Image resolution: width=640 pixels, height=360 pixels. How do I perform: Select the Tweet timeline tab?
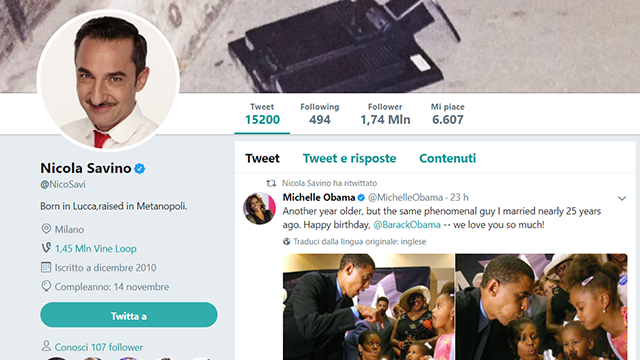tap(262, 158)
